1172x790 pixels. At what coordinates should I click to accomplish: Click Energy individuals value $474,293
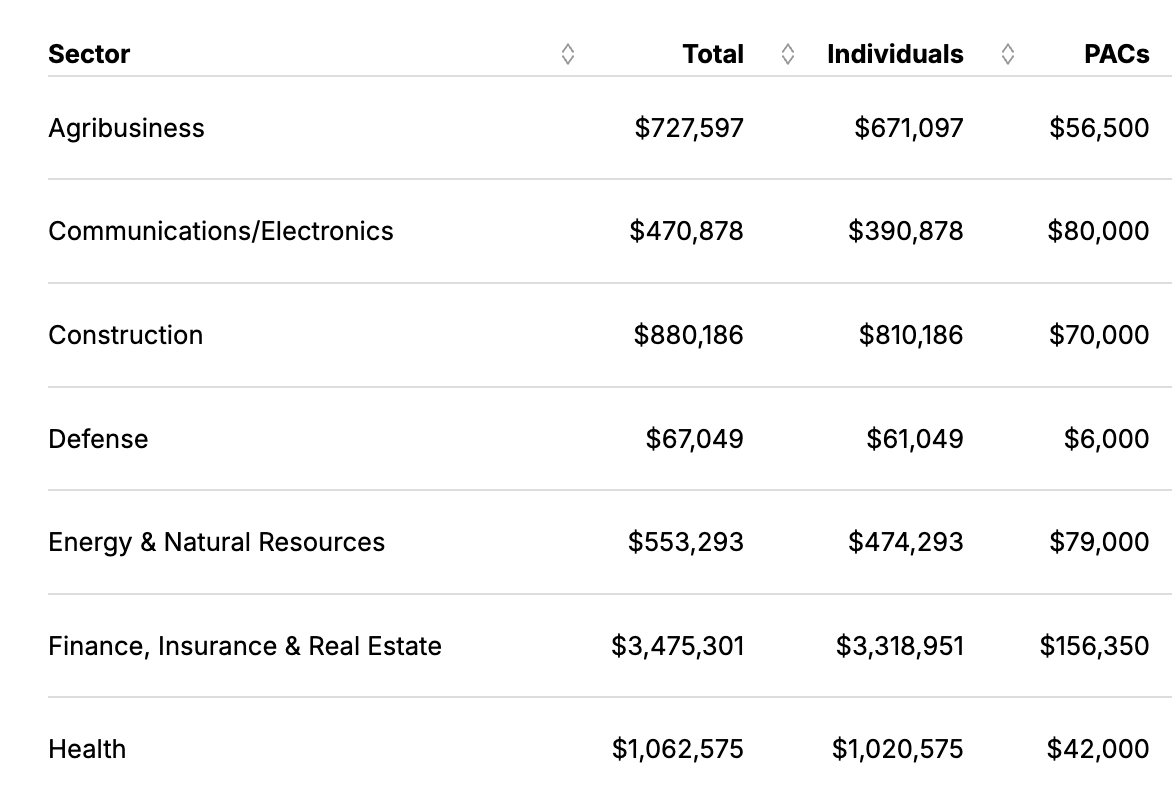tap(906, 542)
